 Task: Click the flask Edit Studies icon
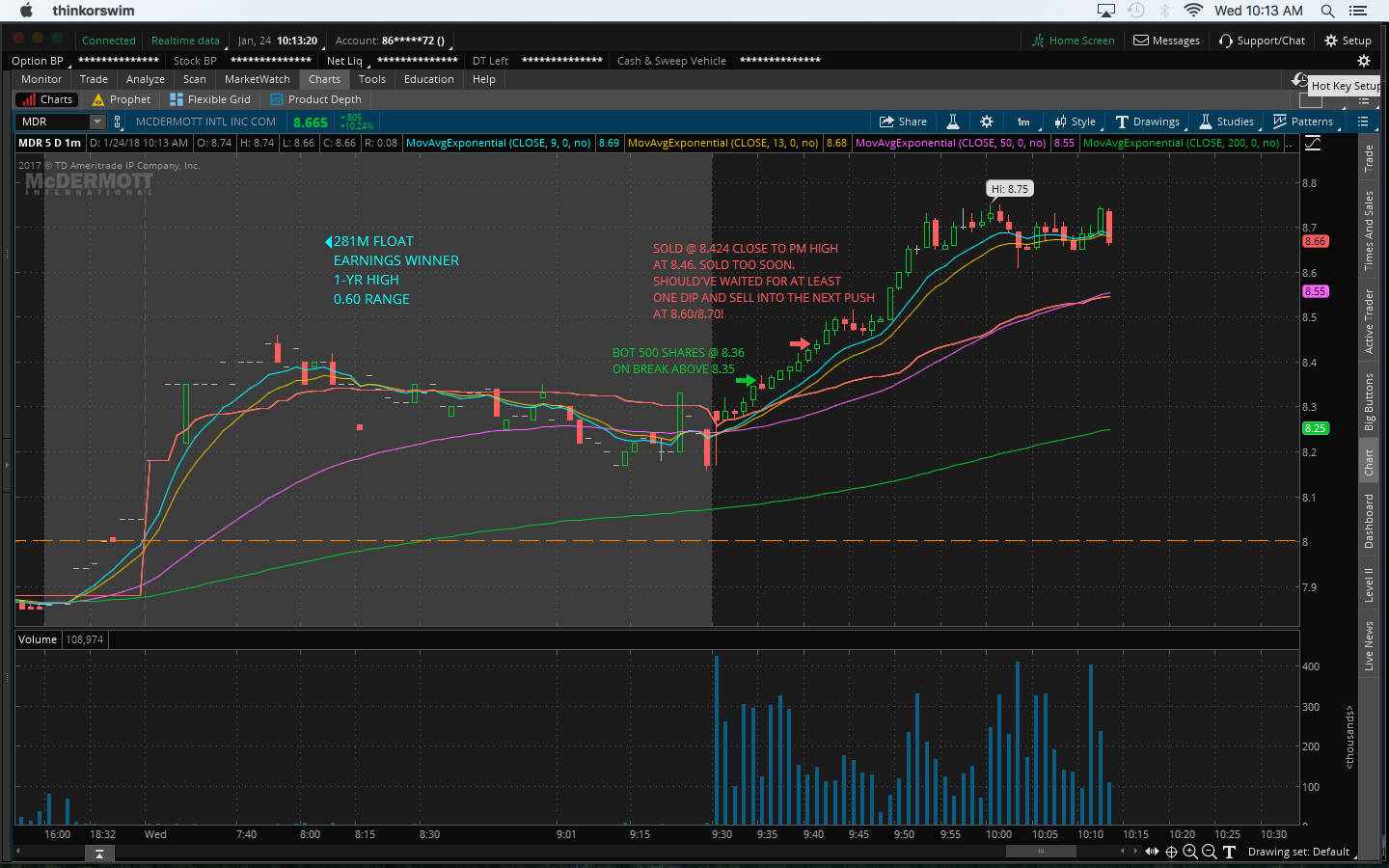click(x=952, y=122)
